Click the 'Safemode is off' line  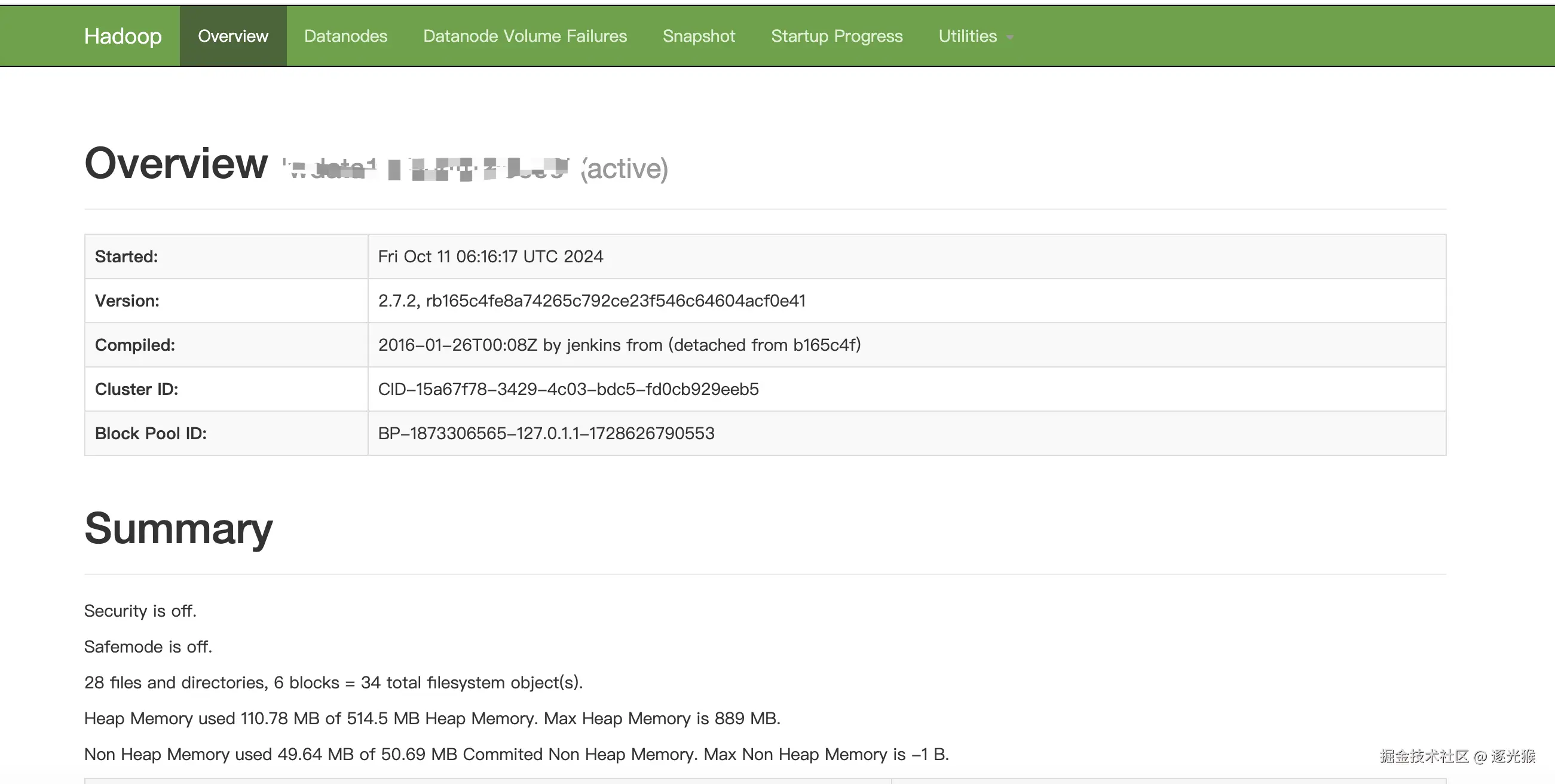coord(148,647)
